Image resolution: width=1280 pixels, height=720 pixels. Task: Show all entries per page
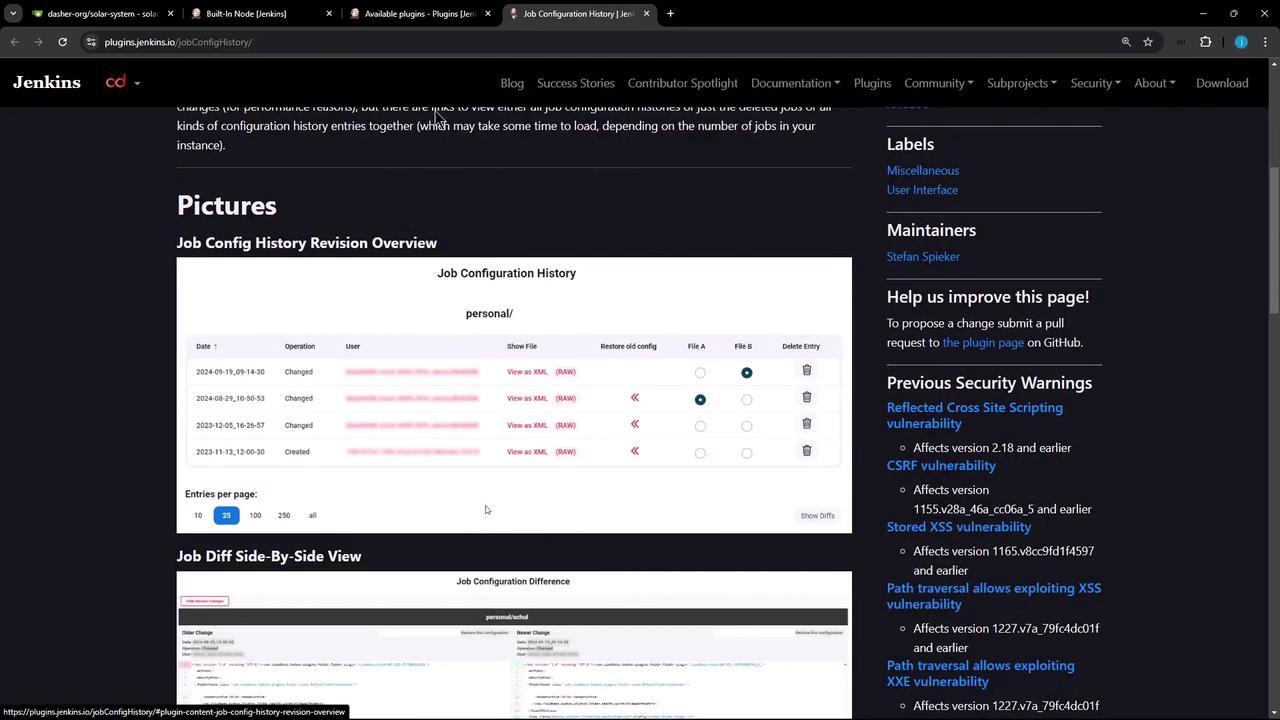(312, 515)
